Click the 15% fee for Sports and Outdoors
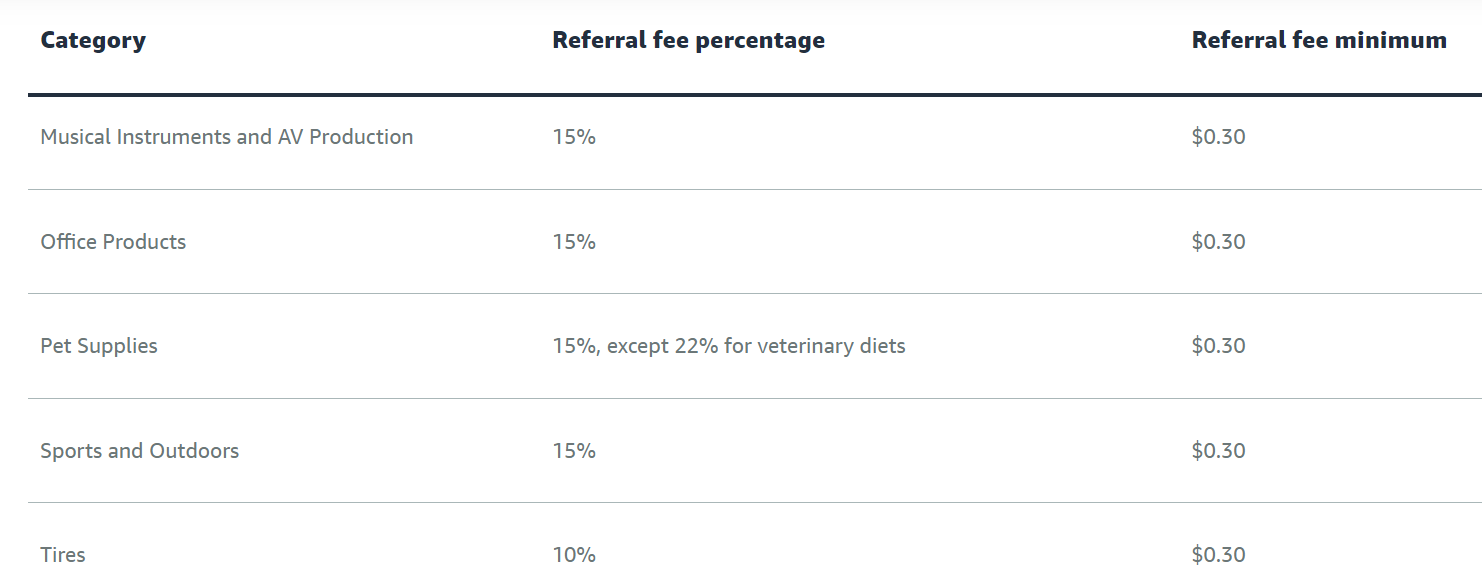This screenshot has height=580, width=1482. click(574, 451)
